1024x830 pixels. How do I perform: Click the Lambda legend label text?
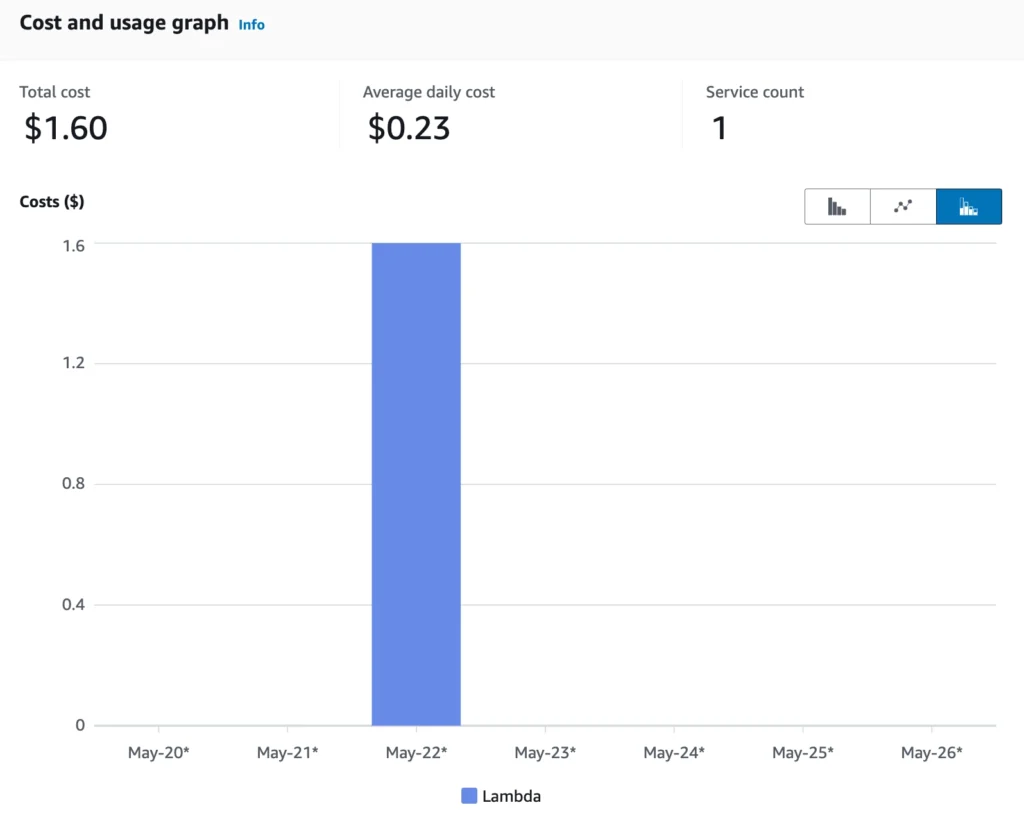[511, 796]
